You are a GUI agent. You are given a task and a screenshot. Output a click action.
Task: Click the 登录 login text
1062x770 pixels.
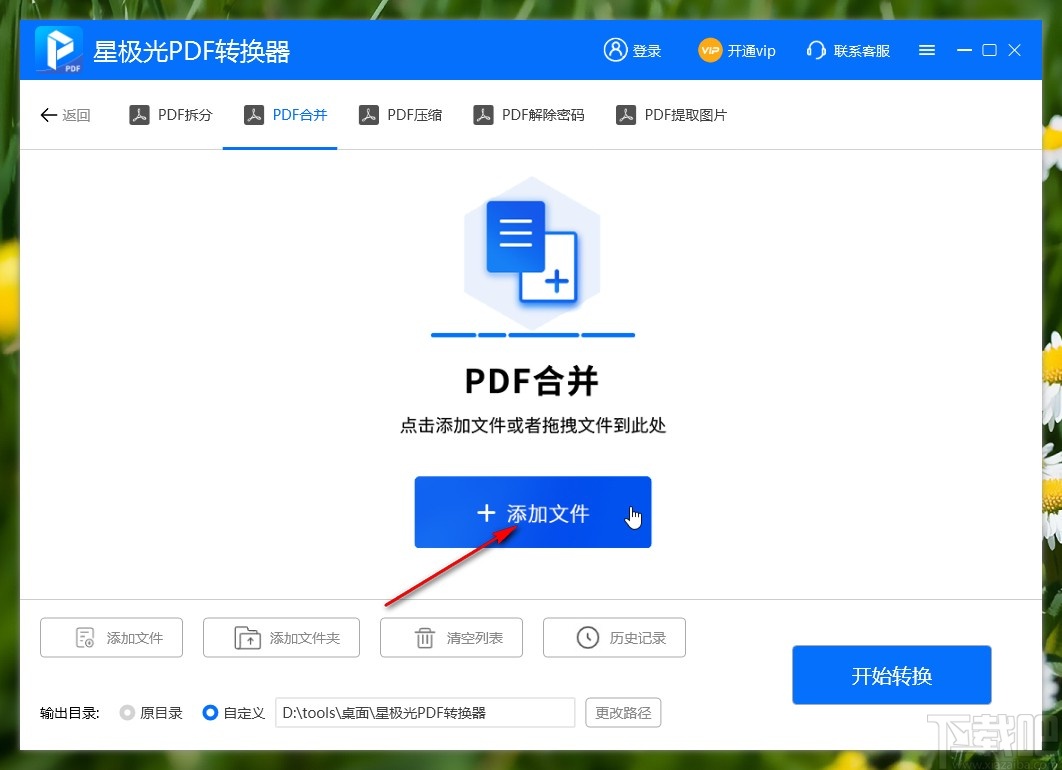(x=647, y=51)
